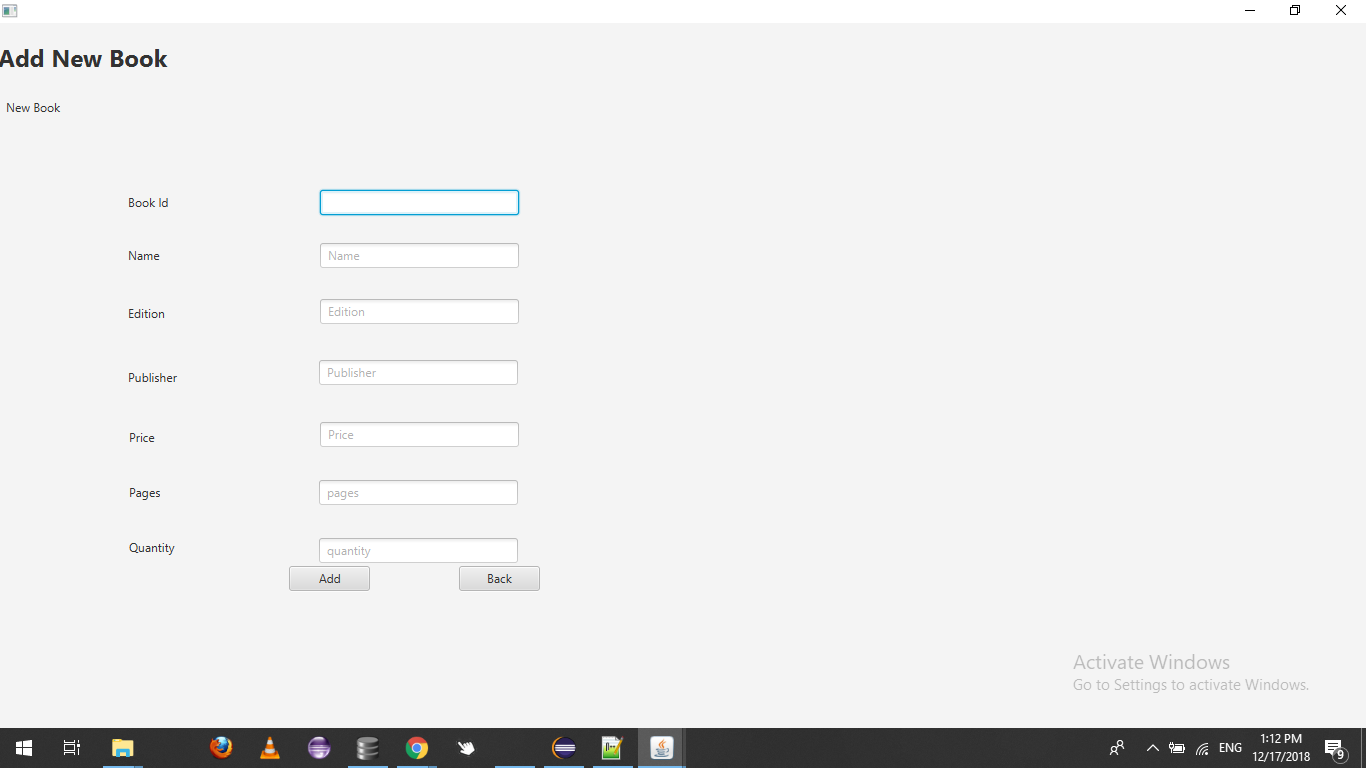
Task: Click the Windows Start button
Action: (x=23, y=747)
